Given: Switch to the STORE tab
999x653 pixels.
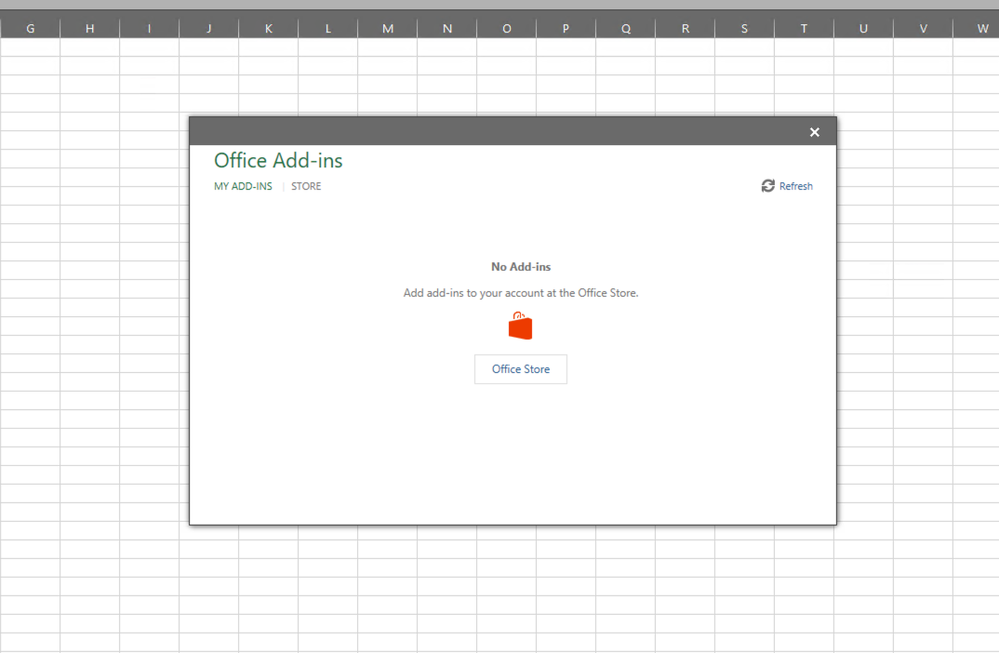Looking at the screenshot, I should tap(306, 186).
